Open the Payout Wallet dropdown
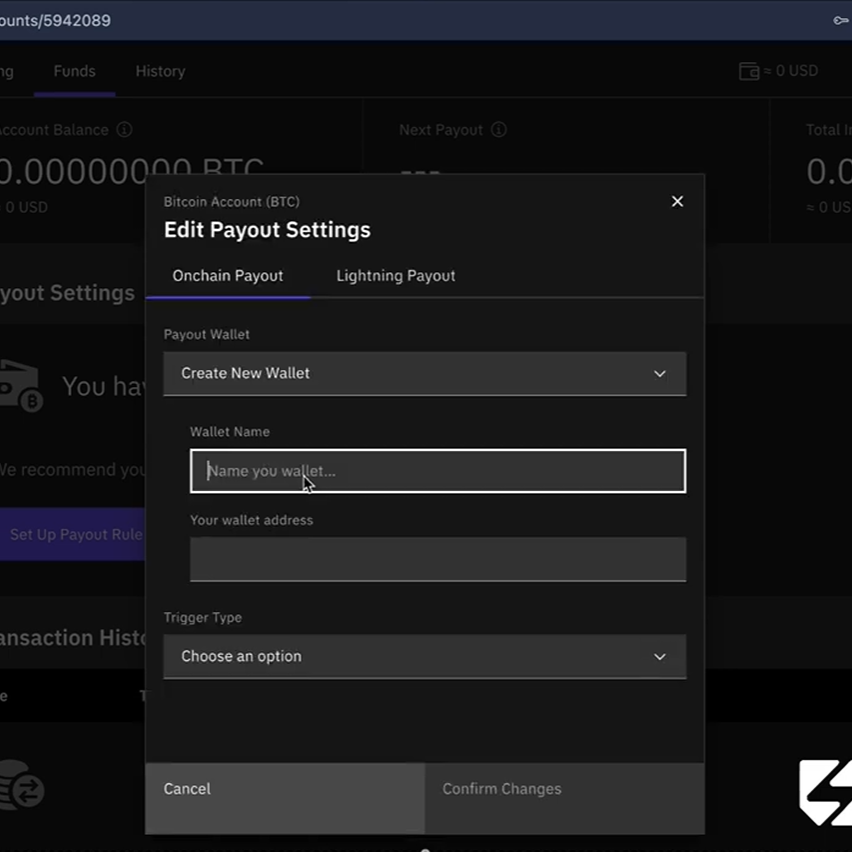The image size is (852, 852). click(424, 373)
